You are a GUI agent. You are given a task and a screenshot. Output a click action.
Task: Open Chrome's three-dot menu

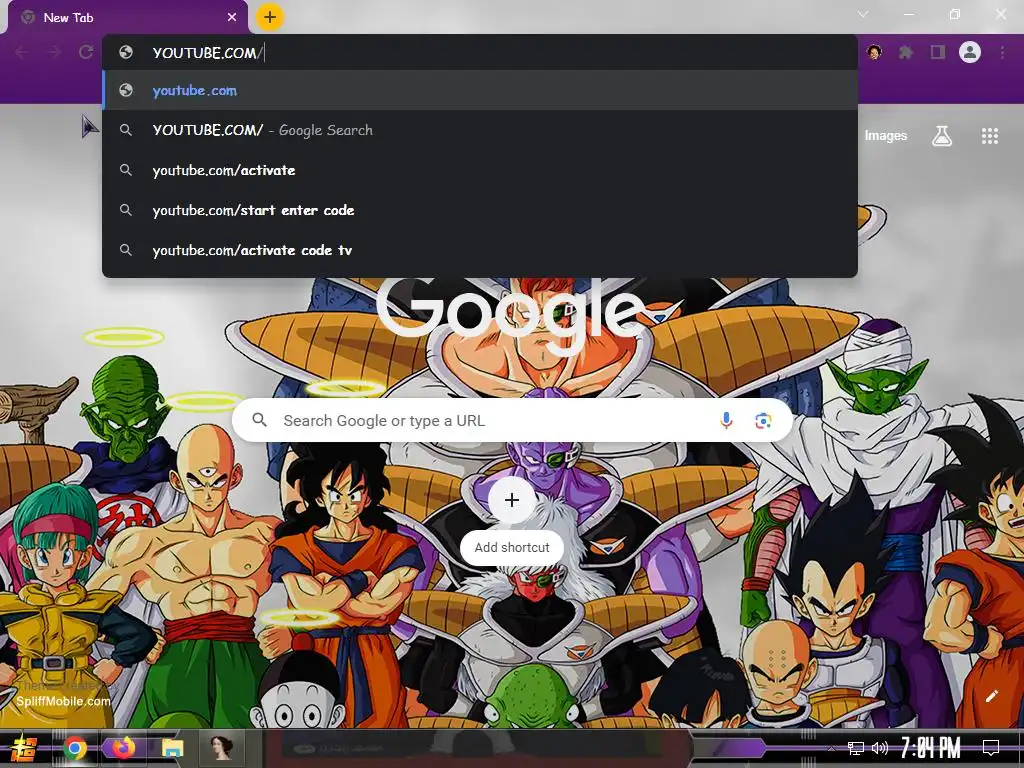(x=1002, y=52)
